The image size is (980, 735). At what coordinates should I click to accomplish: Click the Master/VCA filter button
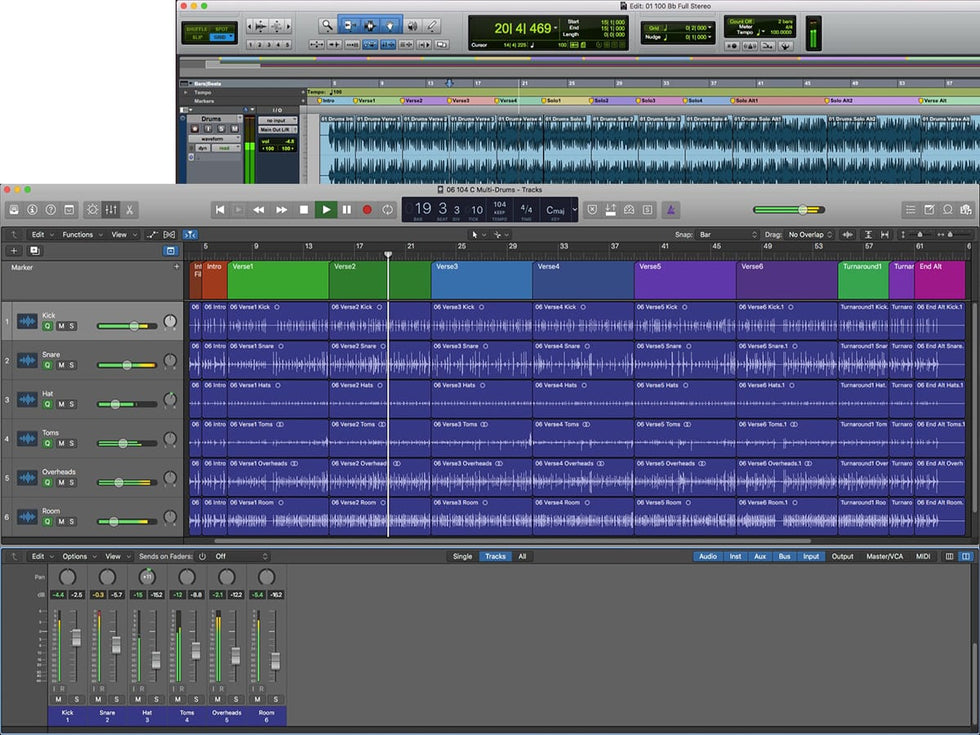[885, 556]
